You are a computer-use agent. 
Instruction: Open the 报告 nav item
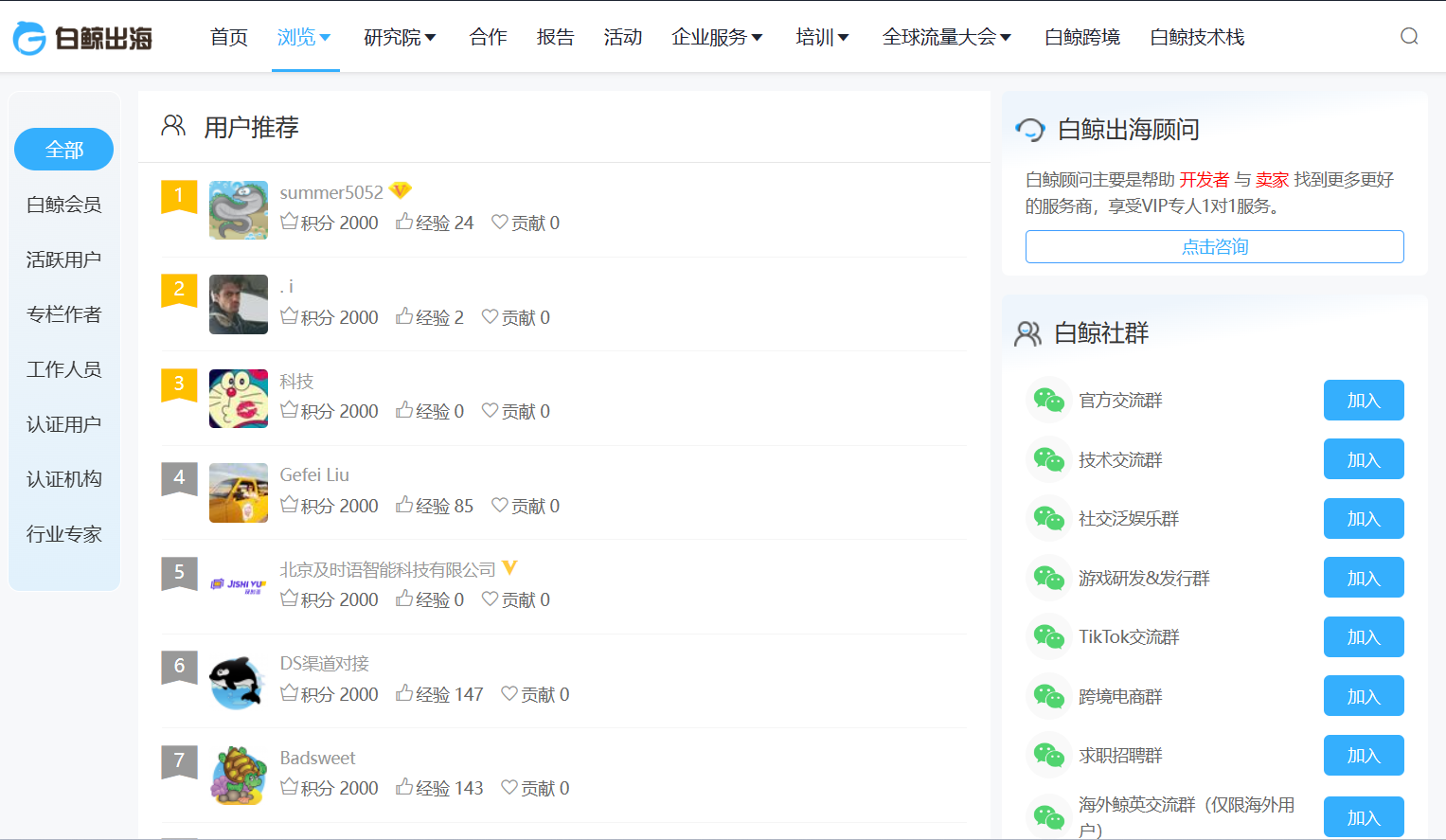click(556, 37)
